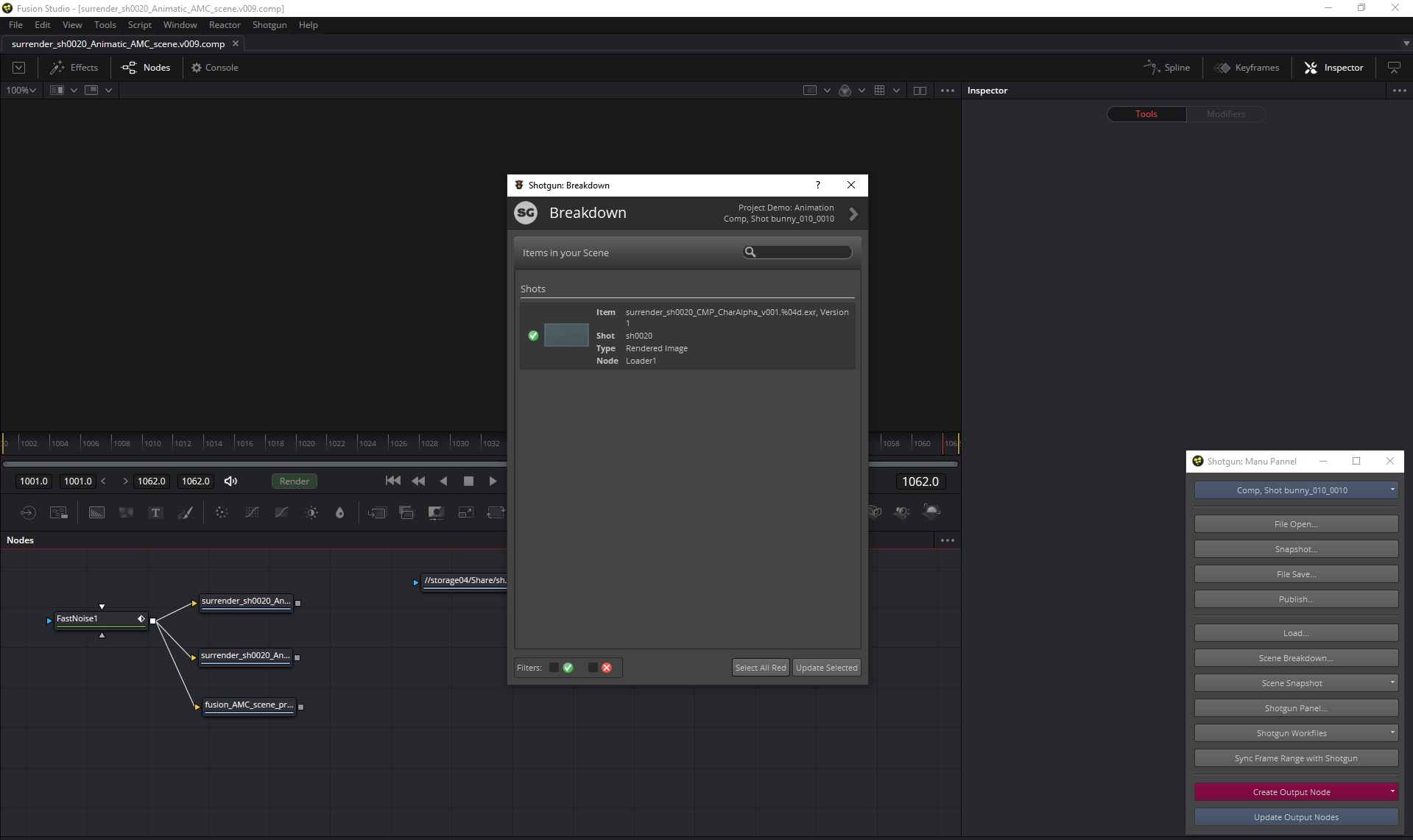This screenshot has width=1413, height=840.
Task: Add a Brightness Contrast tool
Action: (x=311, y=512)
